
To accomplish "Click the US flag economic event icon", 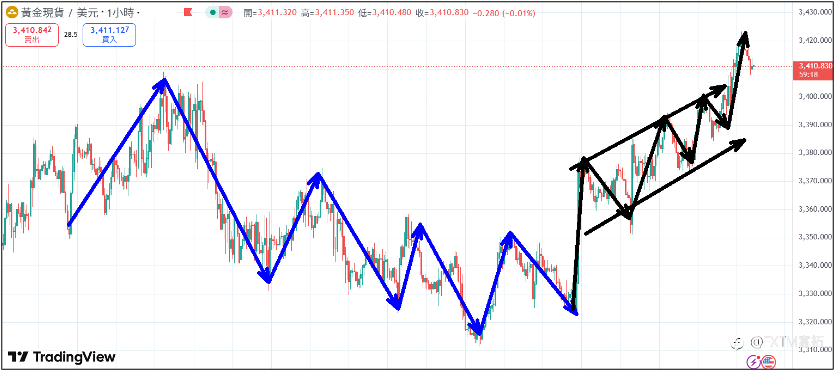I will [x=768, y=362].
